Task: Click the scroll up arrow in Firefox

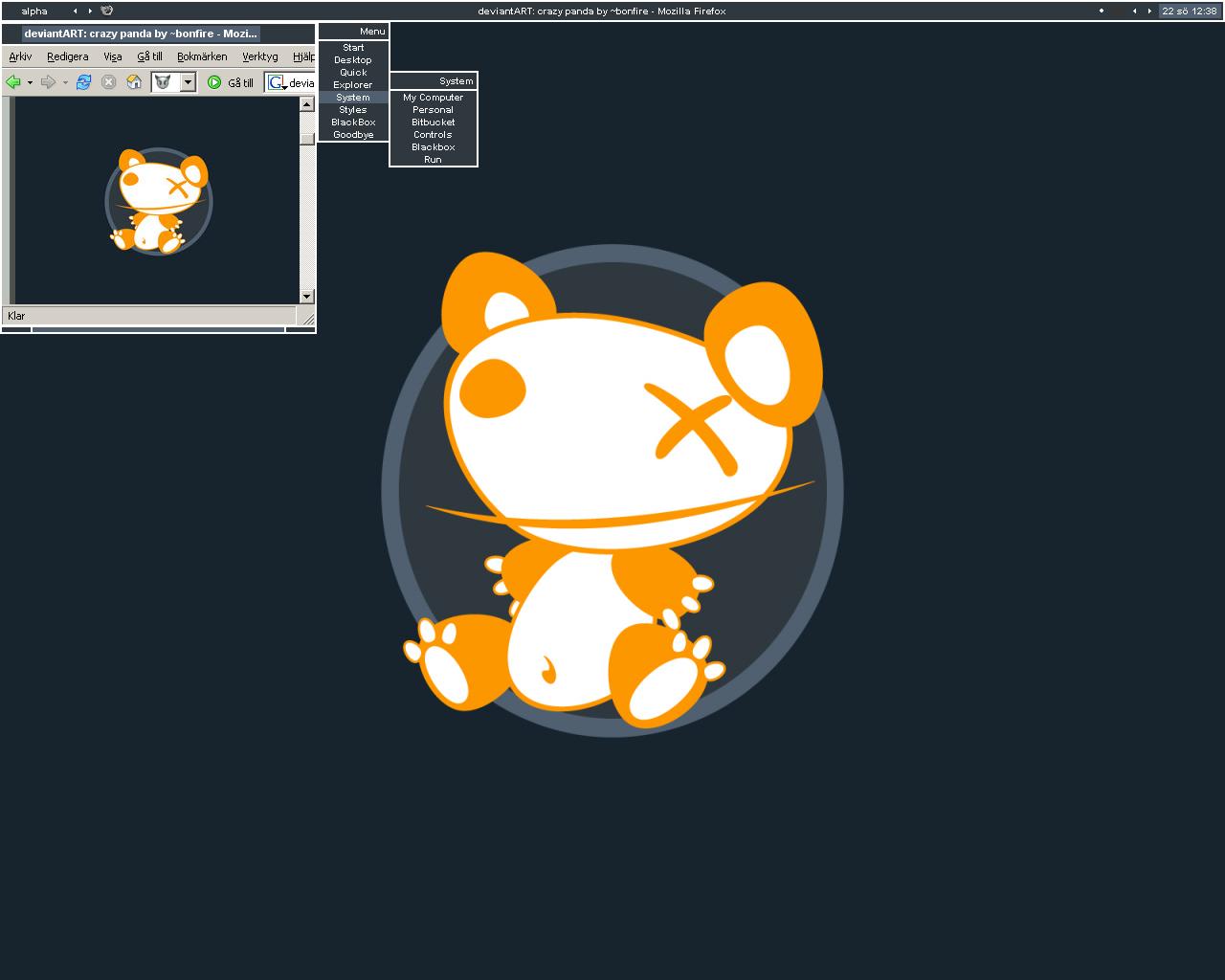Action: pyautogui.click(x=307, y=104)
